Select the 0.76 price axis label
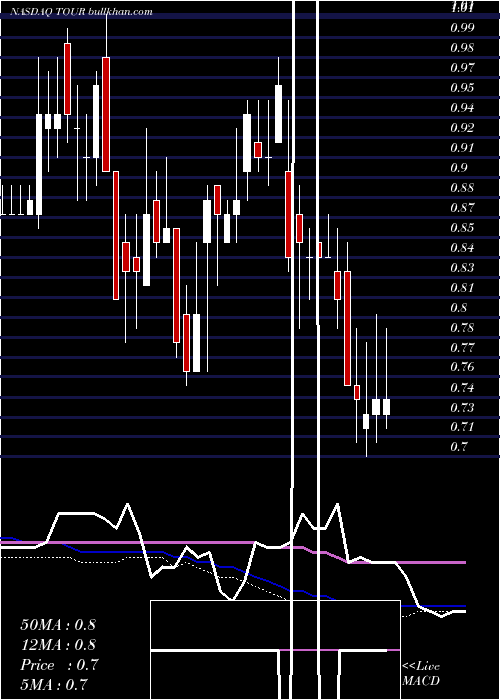The width and height of the screenshot is (500, 700). (x=462, y=367)
